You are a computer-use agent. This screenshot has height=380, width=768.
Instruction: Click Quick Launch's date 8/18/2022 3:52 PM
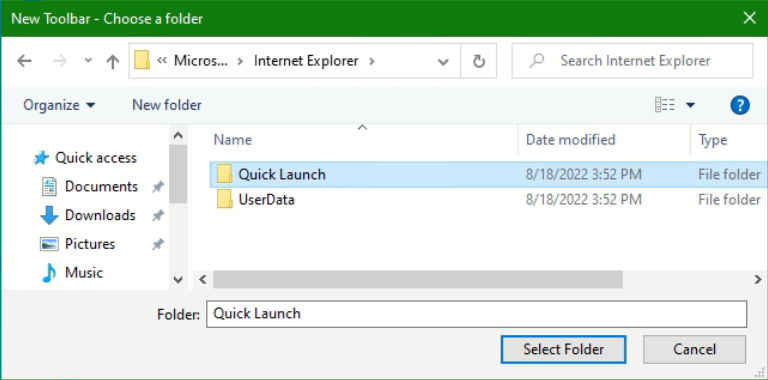click(583, 174)
